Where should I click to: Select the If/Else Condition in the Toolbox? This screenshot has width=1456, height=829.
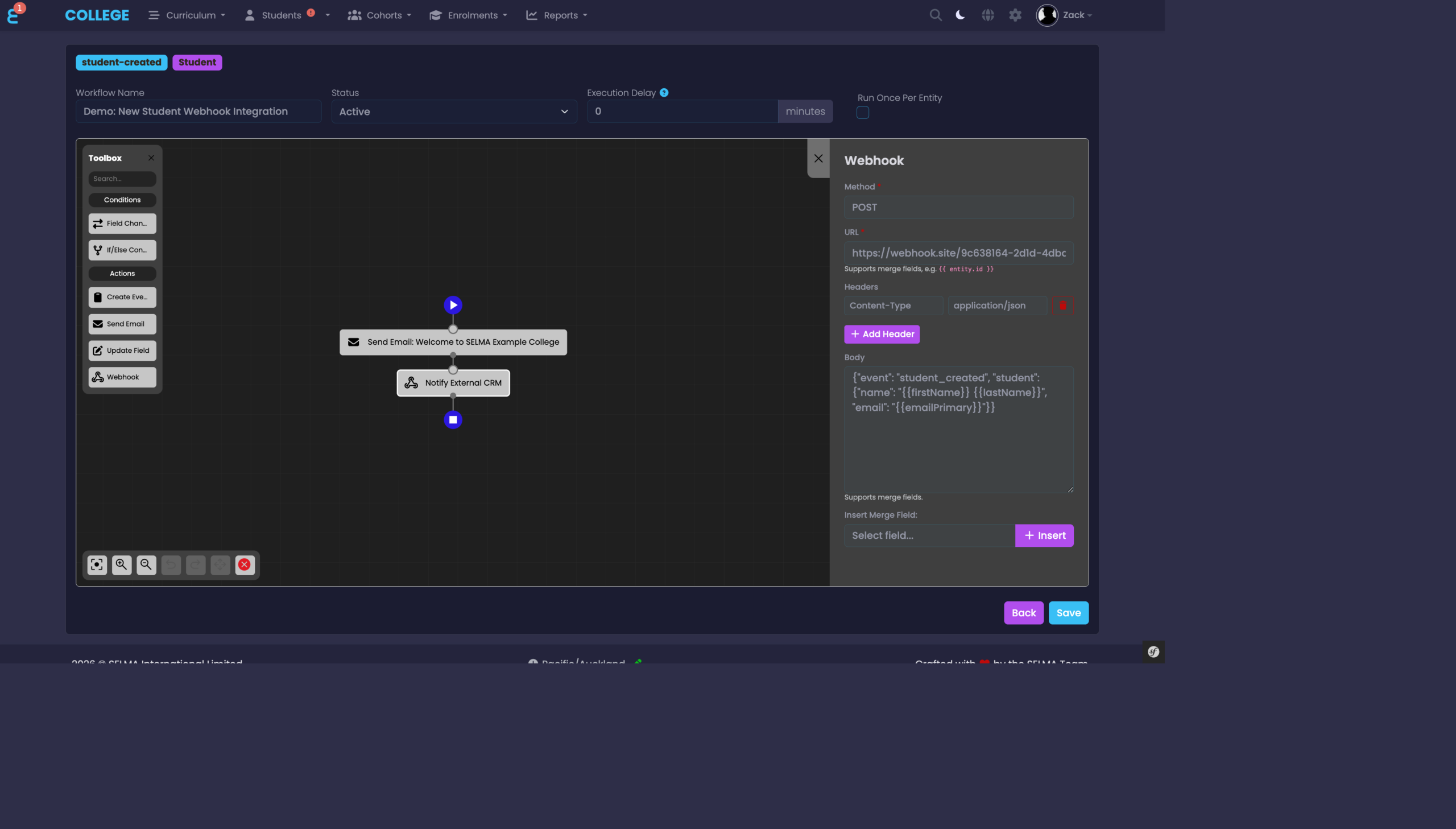pyautogui.click(x=122, y=249)
